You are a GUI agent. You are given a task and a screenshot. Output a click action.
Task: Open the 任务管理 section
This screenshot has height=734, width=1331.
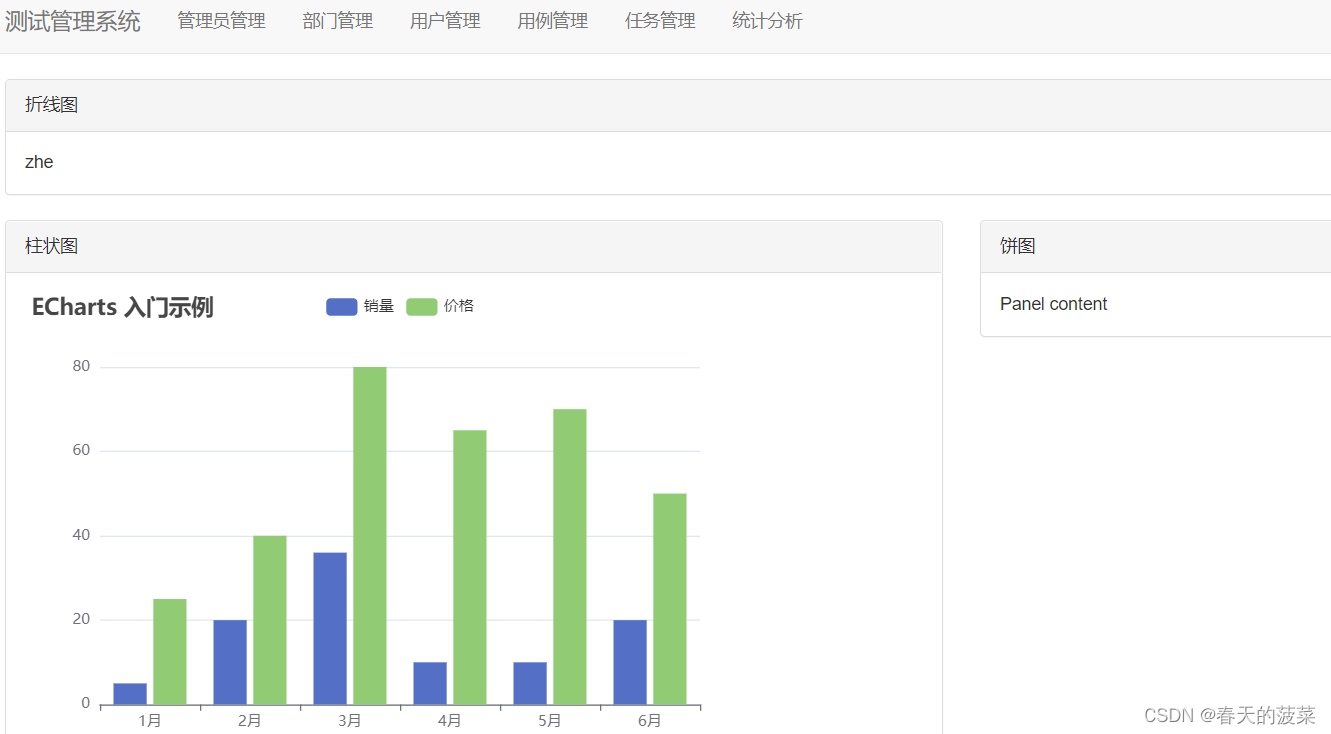tap(660, 20)
